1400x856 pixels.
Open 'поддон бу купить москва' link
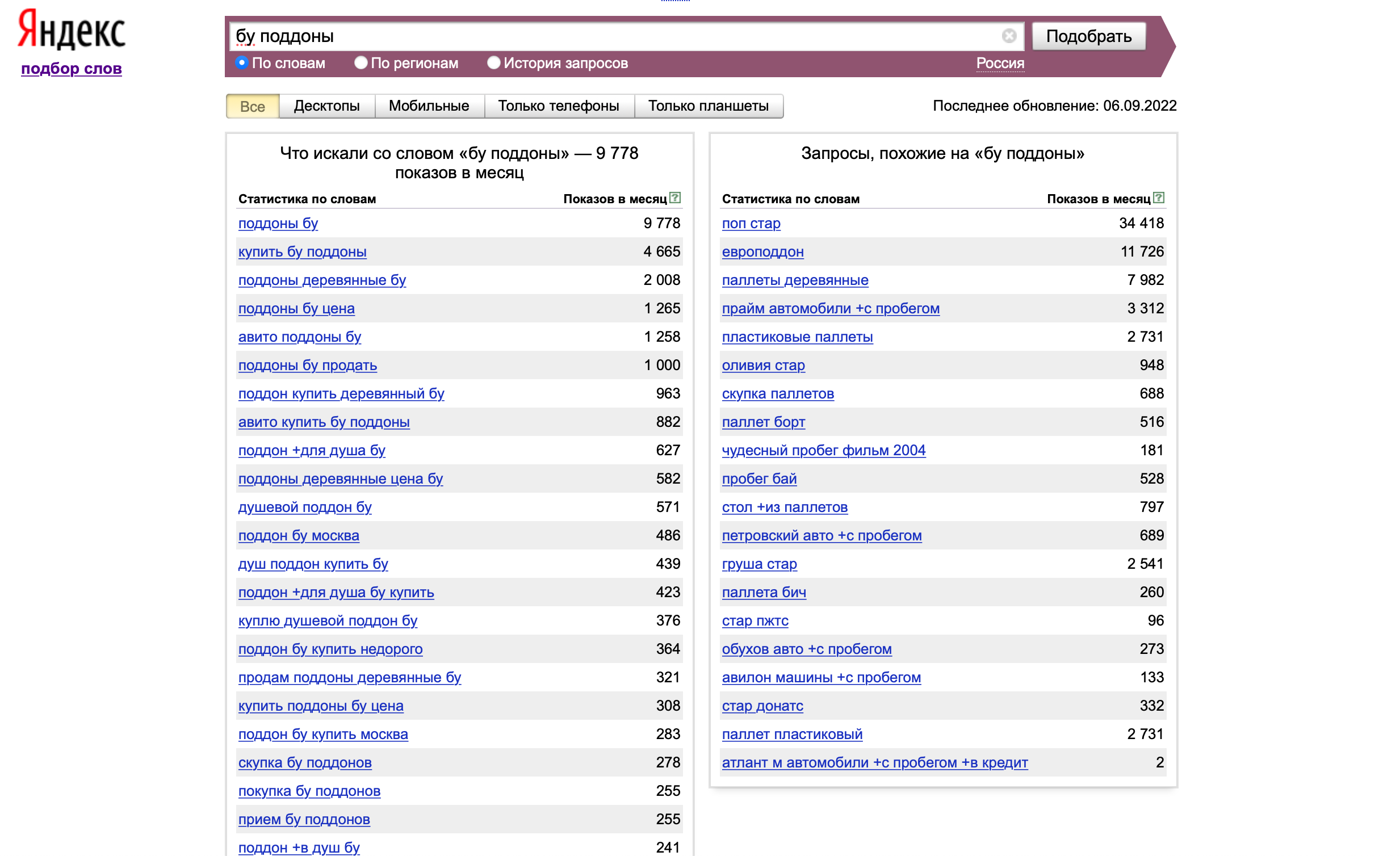(322, 735)
